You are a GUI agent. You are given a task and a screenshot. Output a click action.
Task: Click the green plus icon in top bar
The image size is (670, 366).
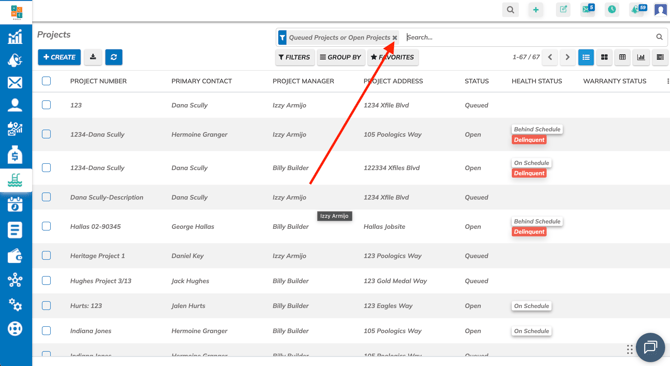point(535,10)
